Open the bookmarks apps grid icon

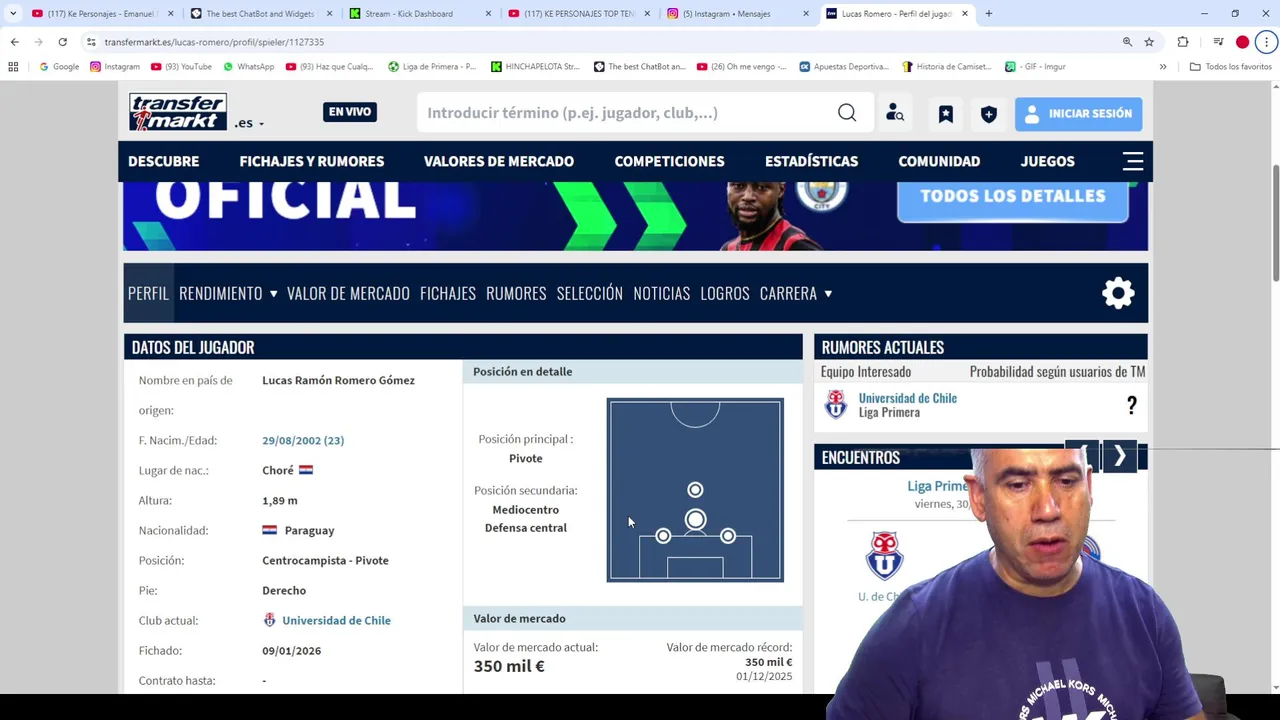point(13,66)
